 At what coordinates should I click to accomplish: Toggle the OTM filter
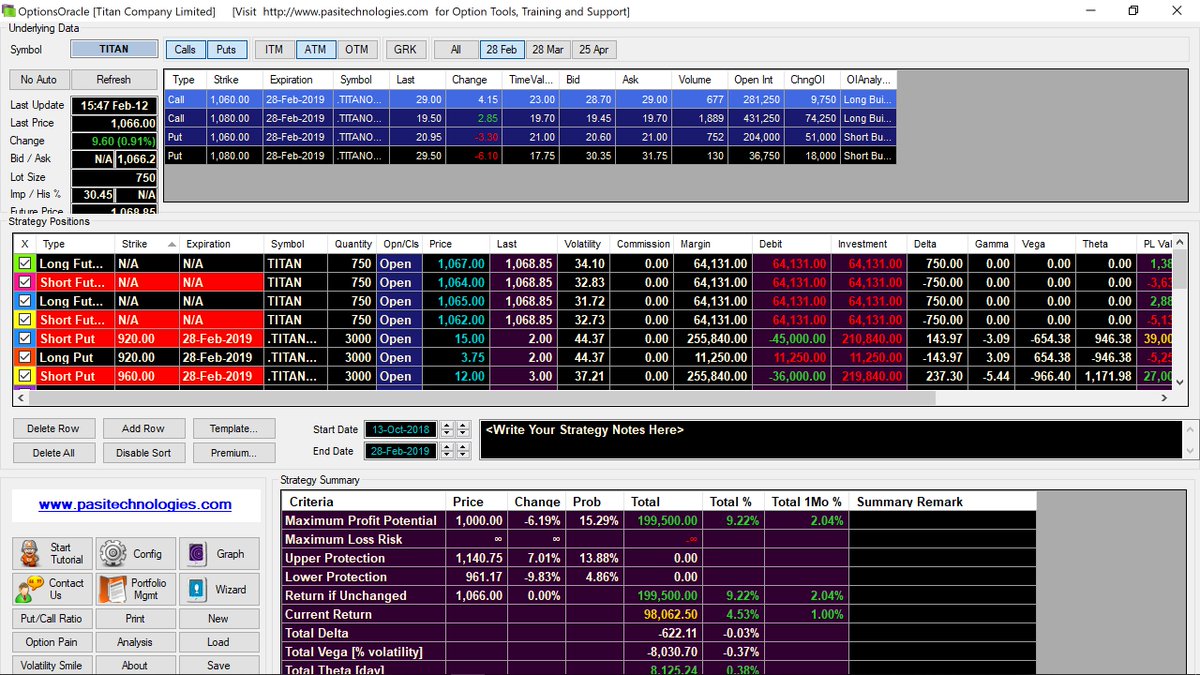[356, 49]
